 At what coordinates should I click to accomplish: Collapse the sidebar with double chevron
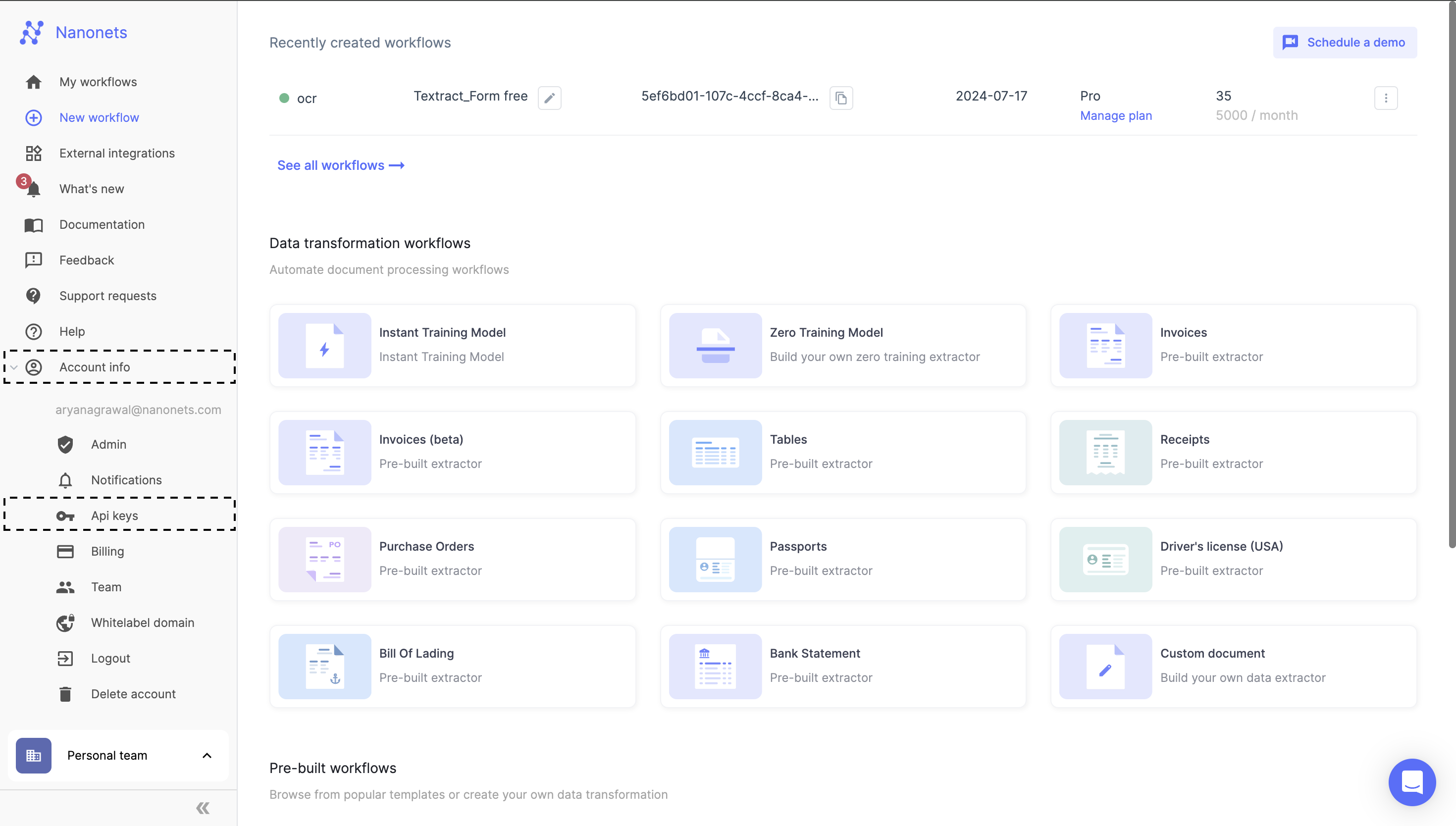tap(203, 808)
